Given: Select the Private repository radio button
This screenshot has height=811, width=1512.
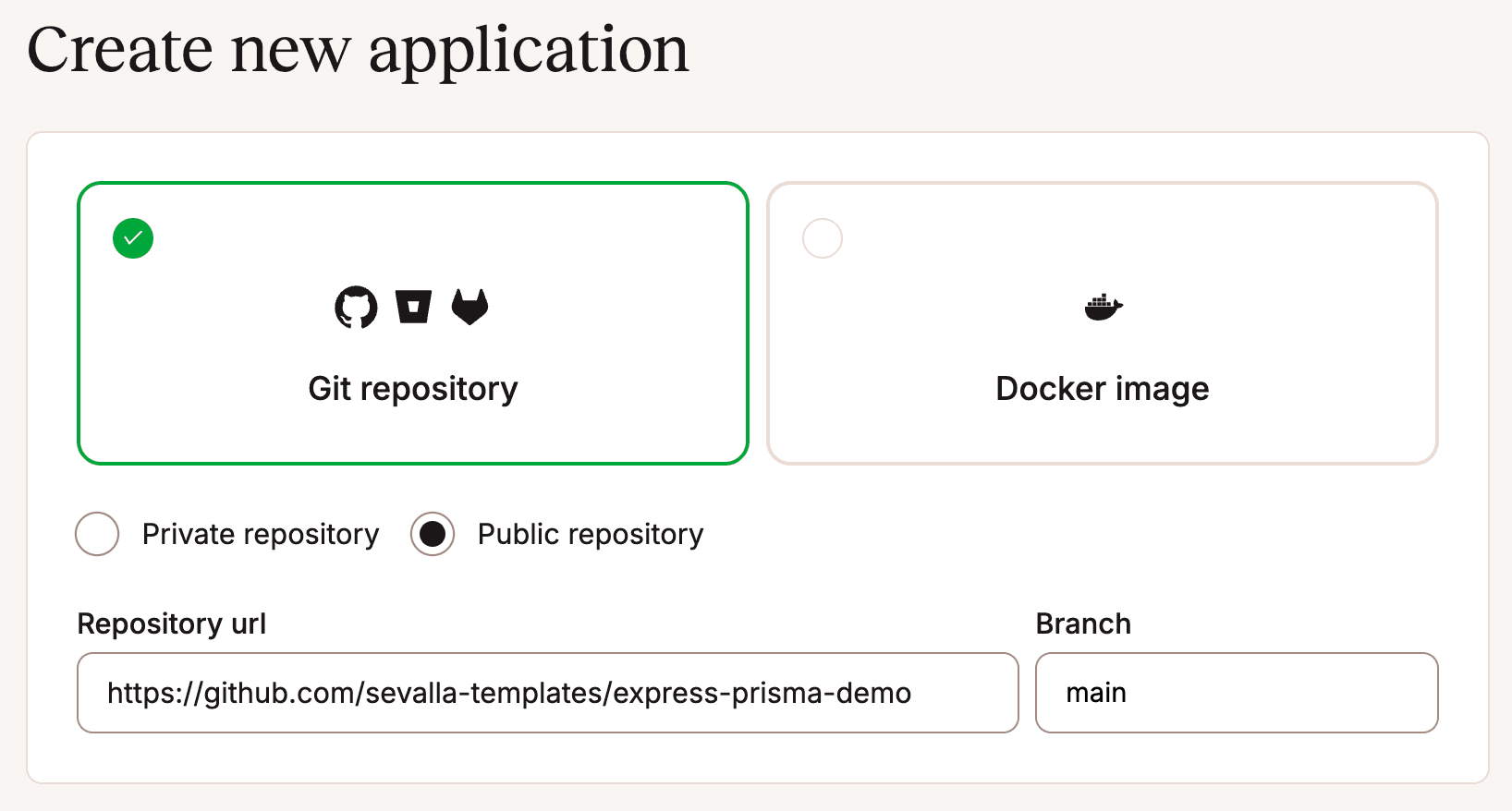Looking at the screenshot, I should click(96, 534).
